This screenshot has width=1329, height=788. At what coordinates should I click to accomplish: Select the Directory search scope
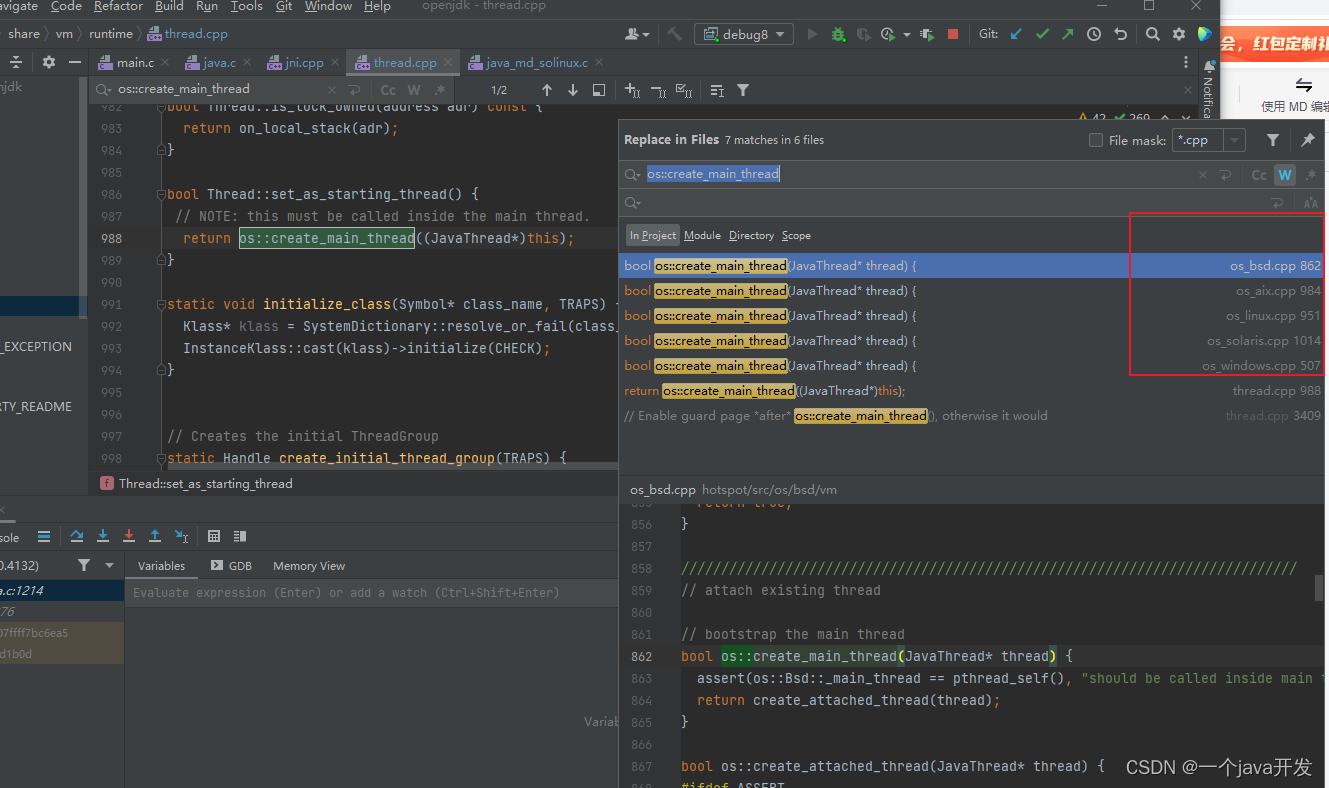[751, 236]
